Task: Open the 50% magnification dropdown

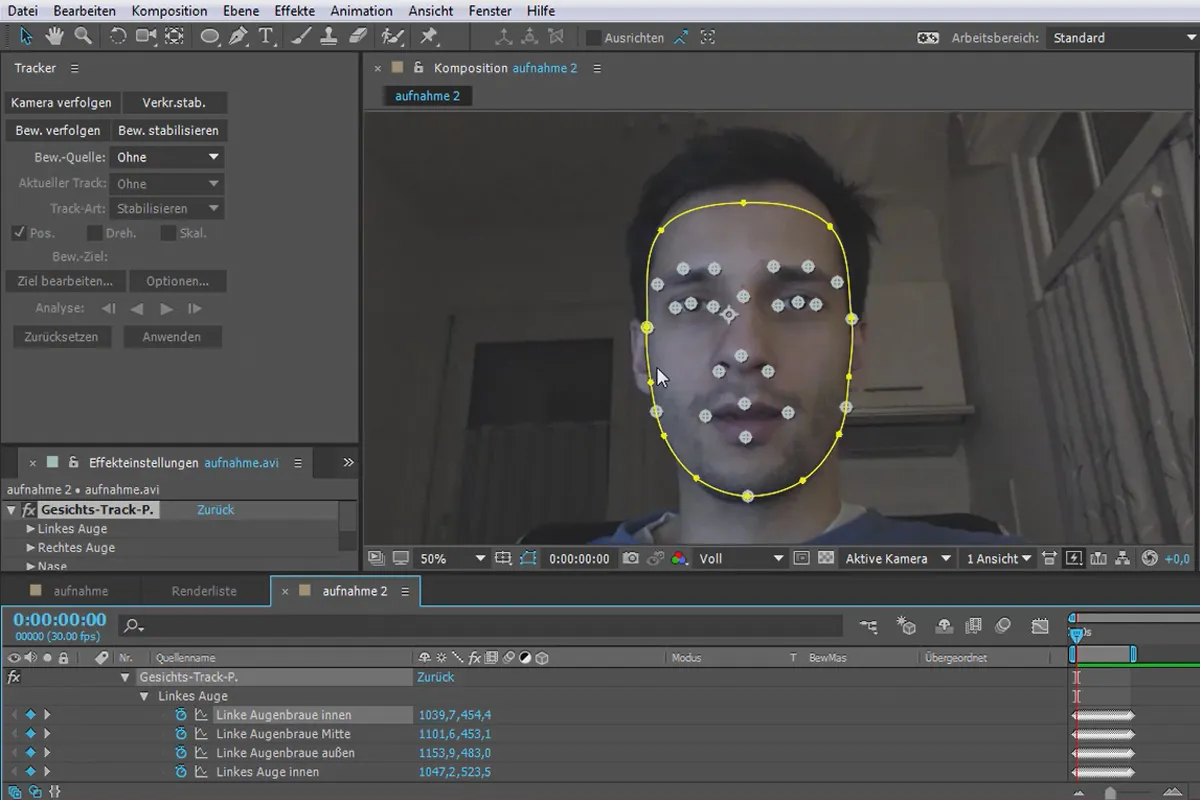Action: click(x=452, y=558)
